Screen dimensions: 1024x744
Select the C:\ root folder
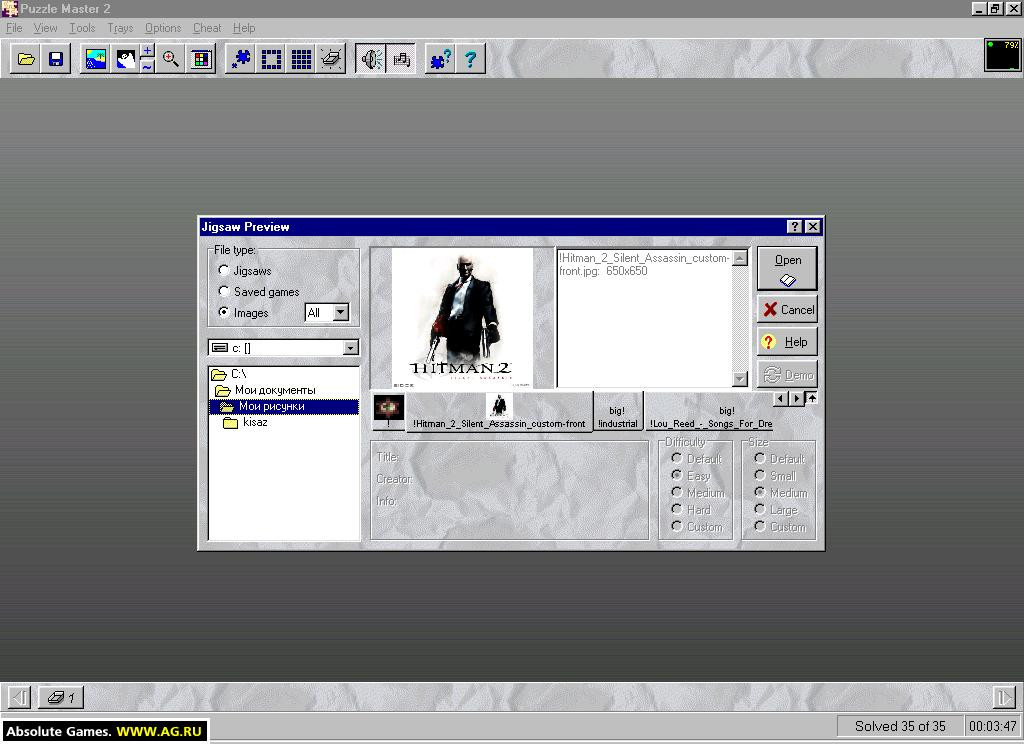pyautogui.click(x=229, y=374)
